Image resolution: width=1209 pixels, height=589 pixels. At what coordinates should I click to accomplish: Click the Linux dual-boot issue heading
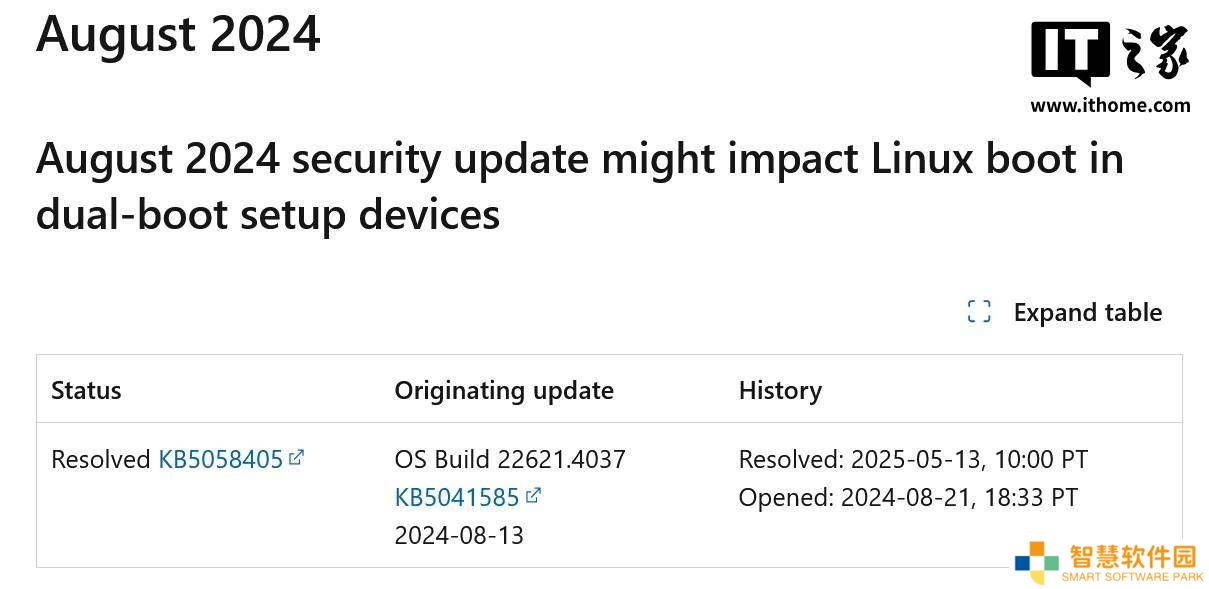point(580,186)
